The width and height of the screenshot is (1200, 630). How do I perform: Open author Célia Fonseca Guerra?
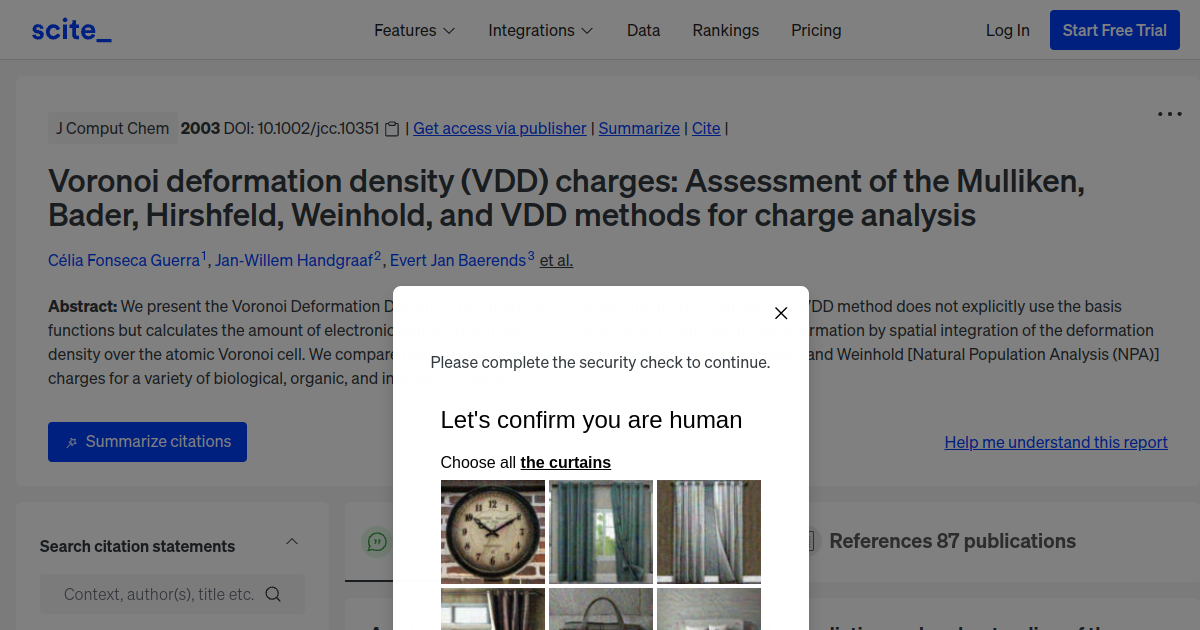click(124, 260)
